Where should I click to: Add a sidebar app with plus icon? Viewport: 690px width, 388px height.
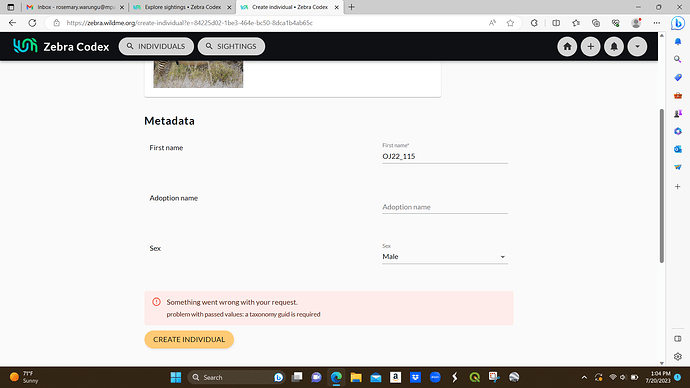coord(678,187)
